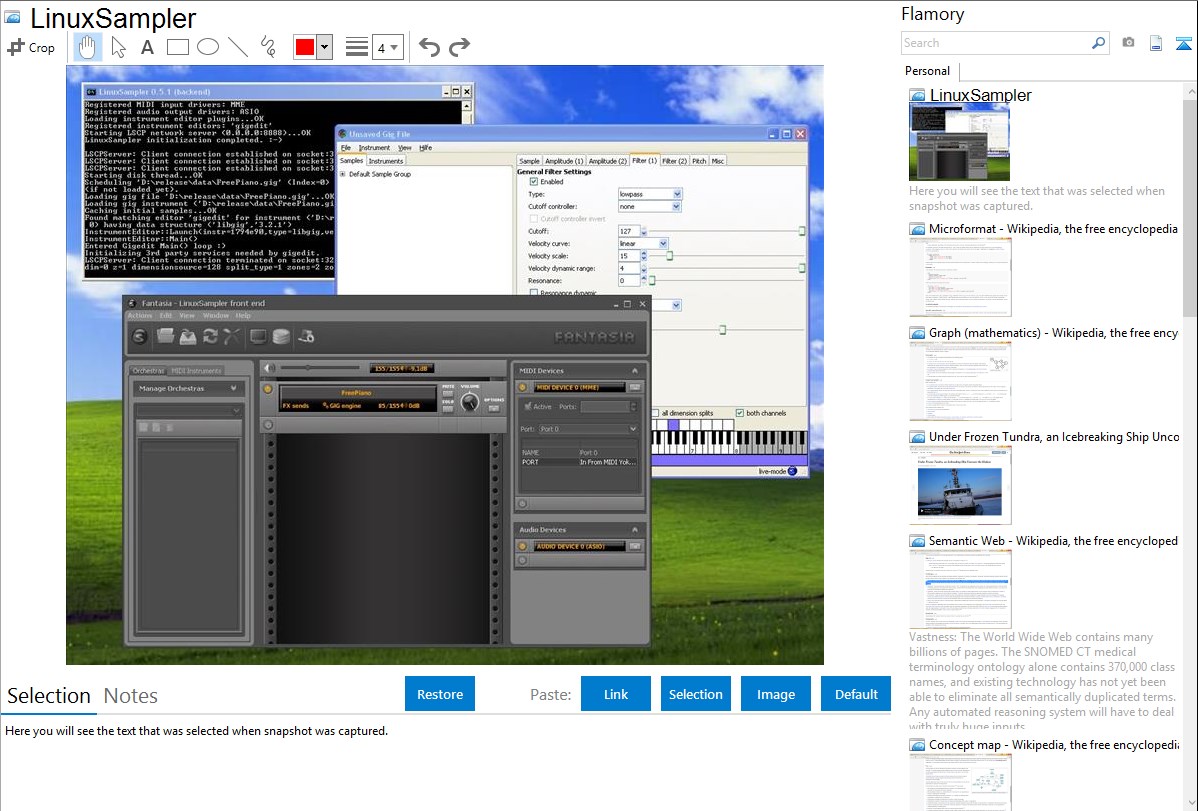Open the Selection tab below the snapshot

[x=49, y=696]
